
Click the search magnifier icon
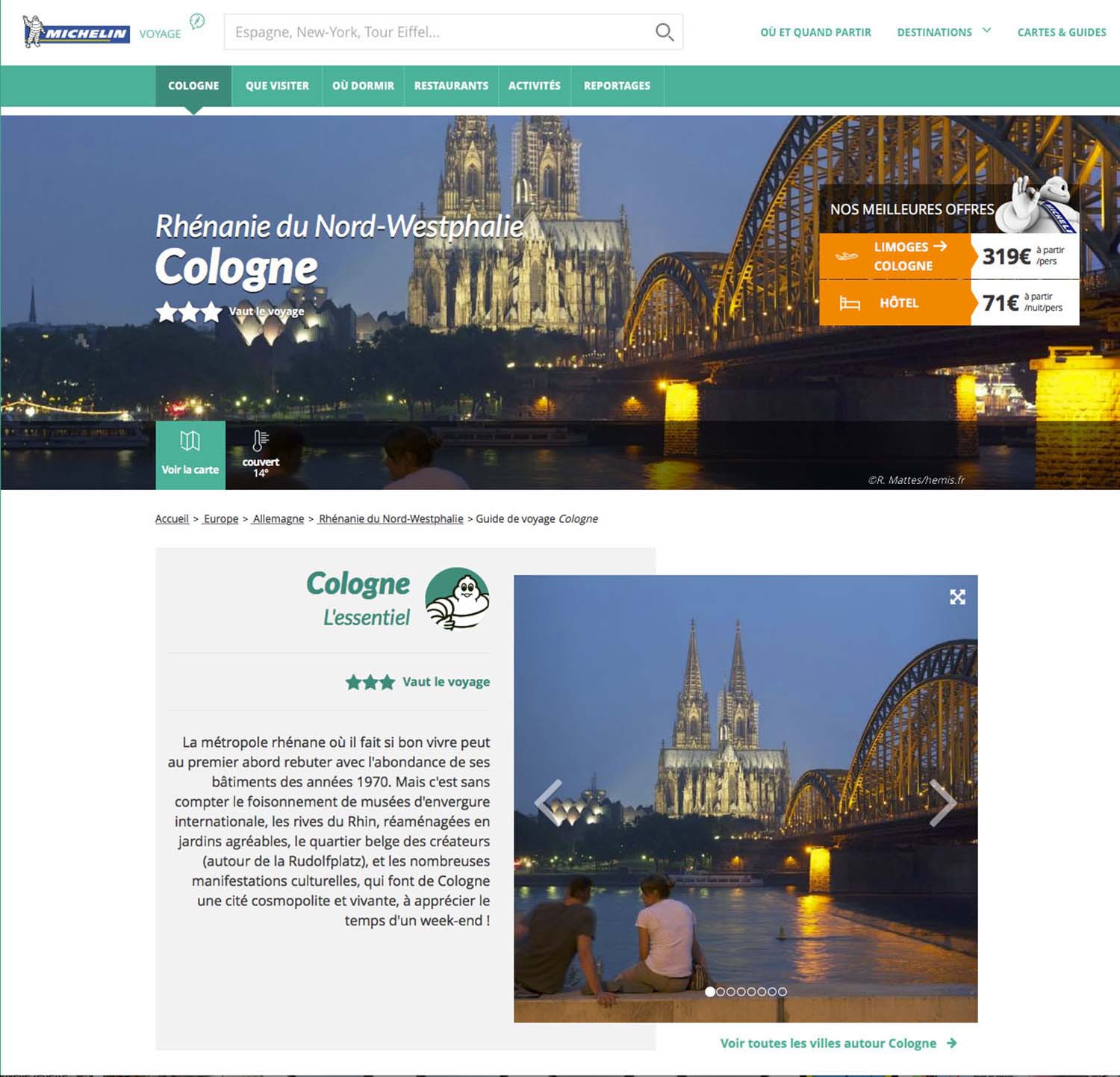click(664, 32)
